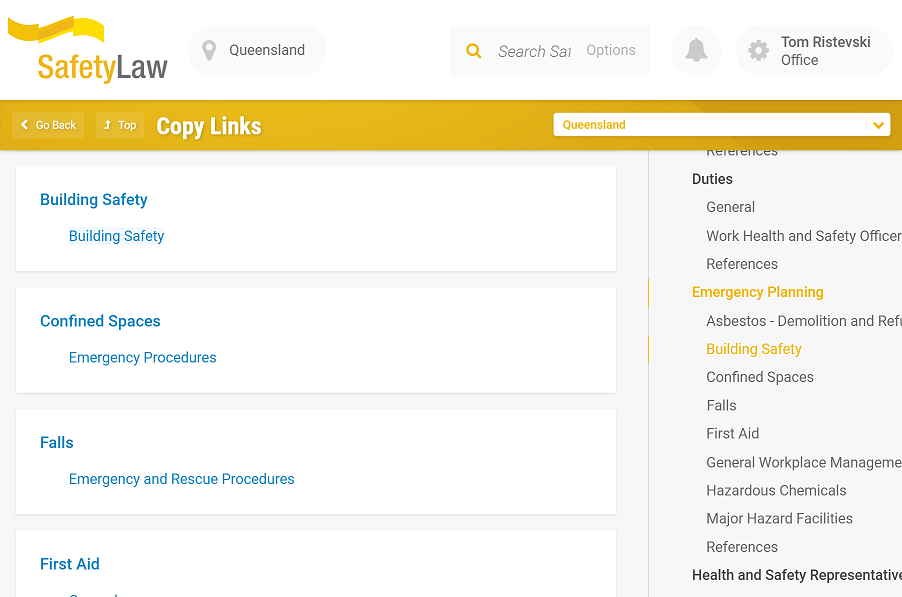
Task: Click the SafetyLaw logo
Action: [87, 49]
